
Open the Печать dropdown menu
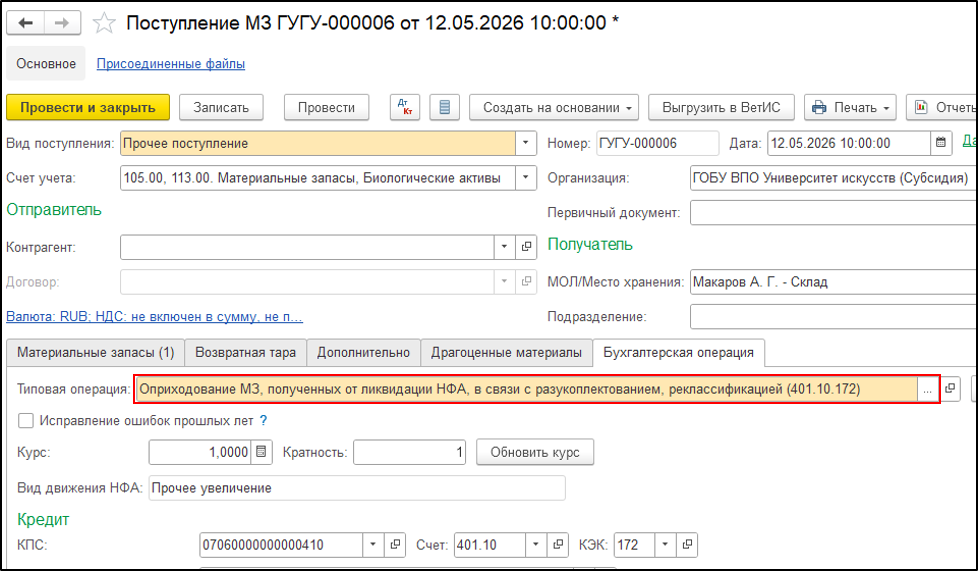point(850,107)
